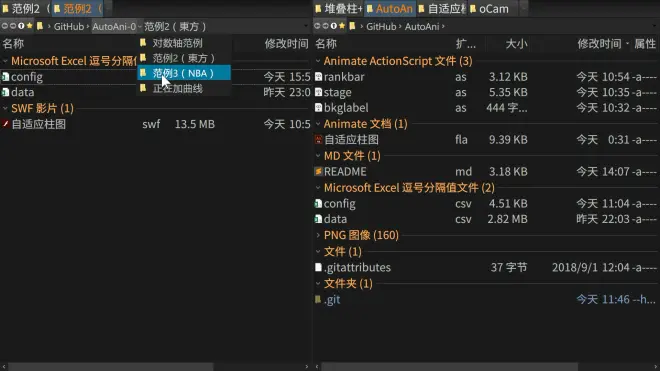The width and height of the screenshot is (660, 371).
Task: Open favorites star in right pane
Action: [342, 26]
